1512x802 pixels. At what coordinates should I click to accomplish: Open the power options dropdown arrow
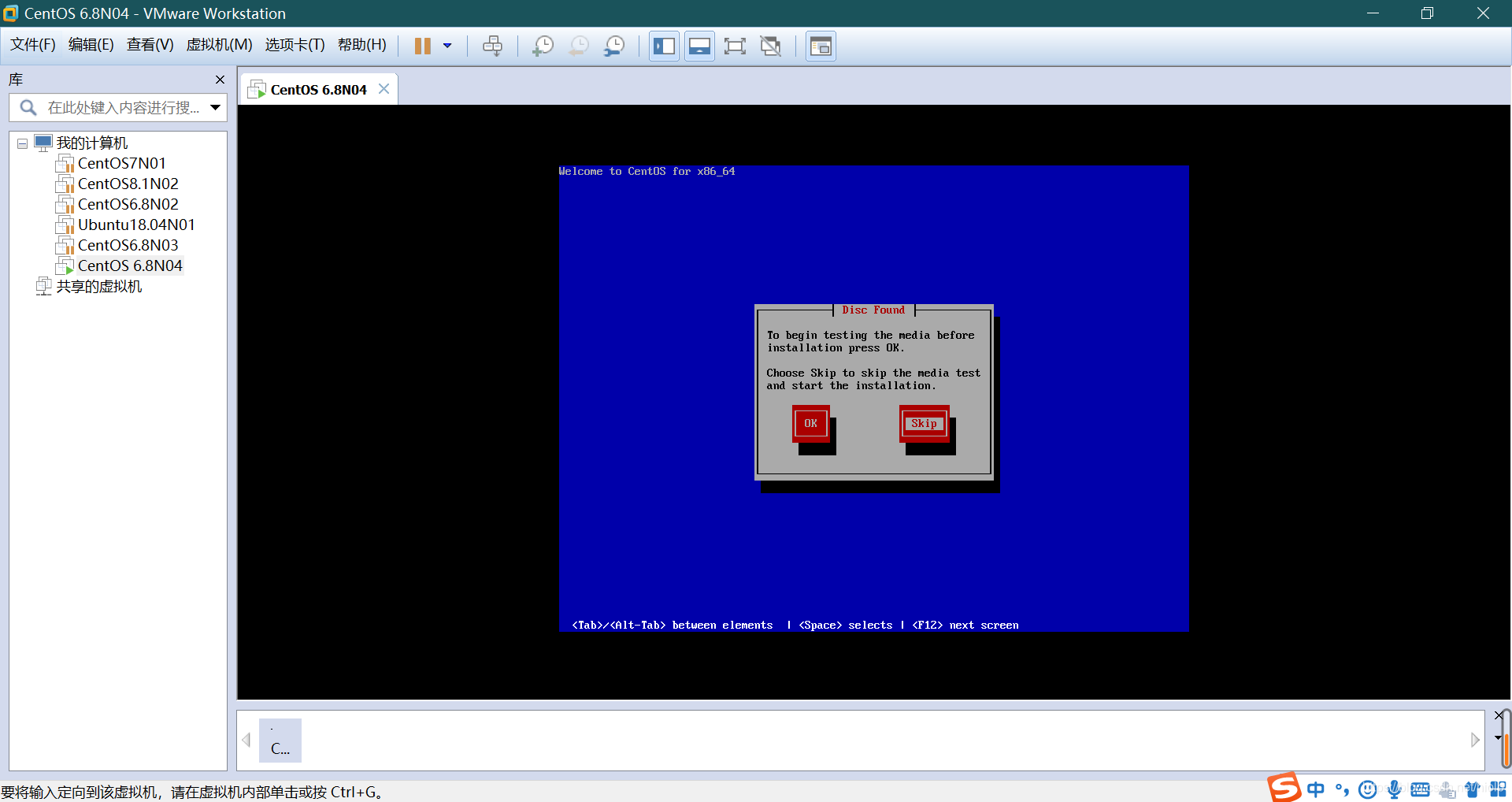point(447,46)
